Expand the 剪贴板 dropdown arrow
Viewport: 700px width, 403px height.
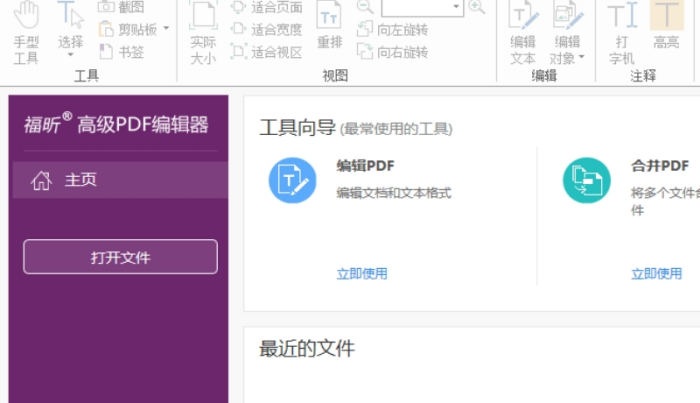pos(166,28)
